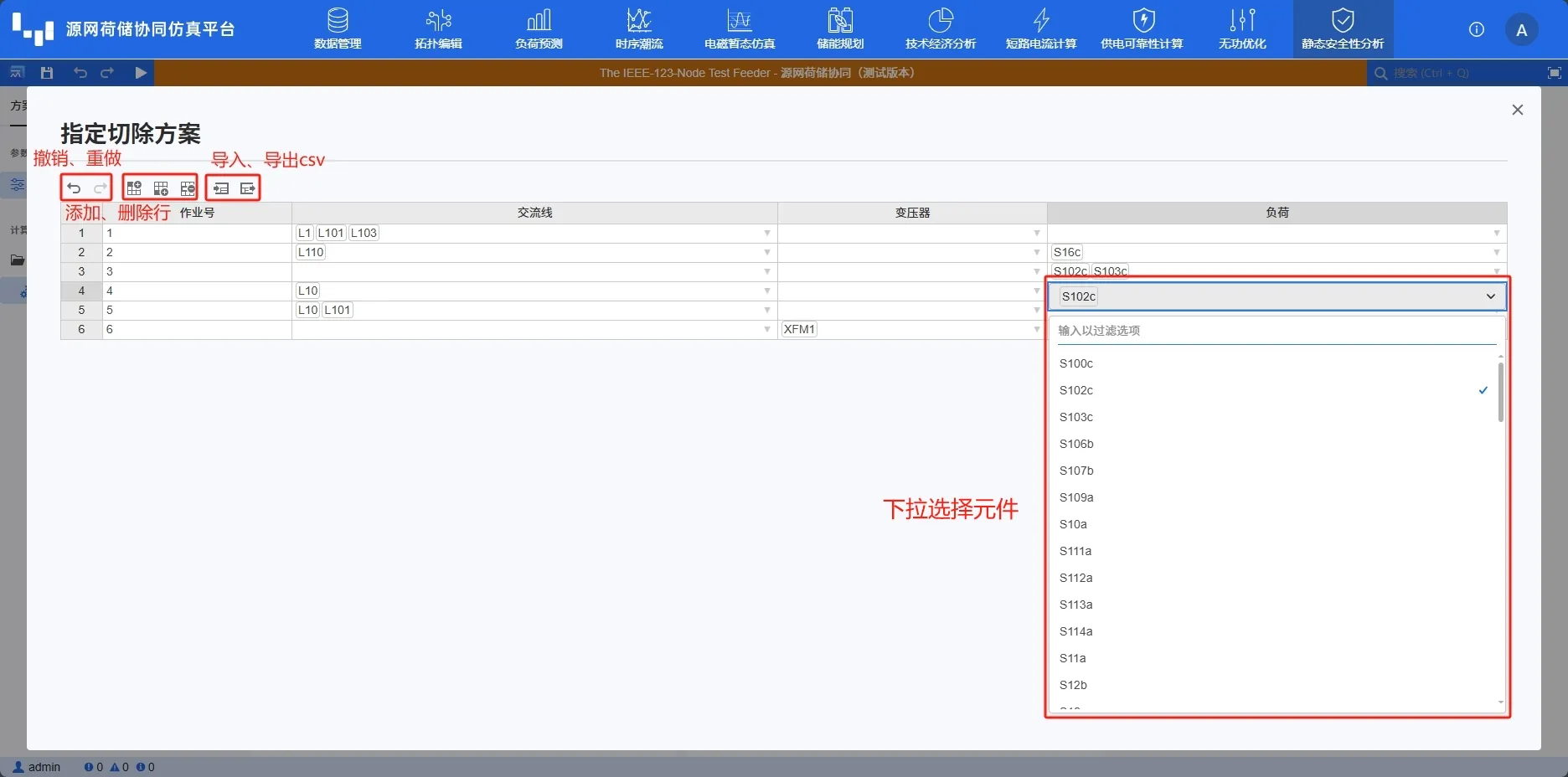Open the info help icon
The width and height of the screenshot is (1568, 777).
click(1477, 29)
